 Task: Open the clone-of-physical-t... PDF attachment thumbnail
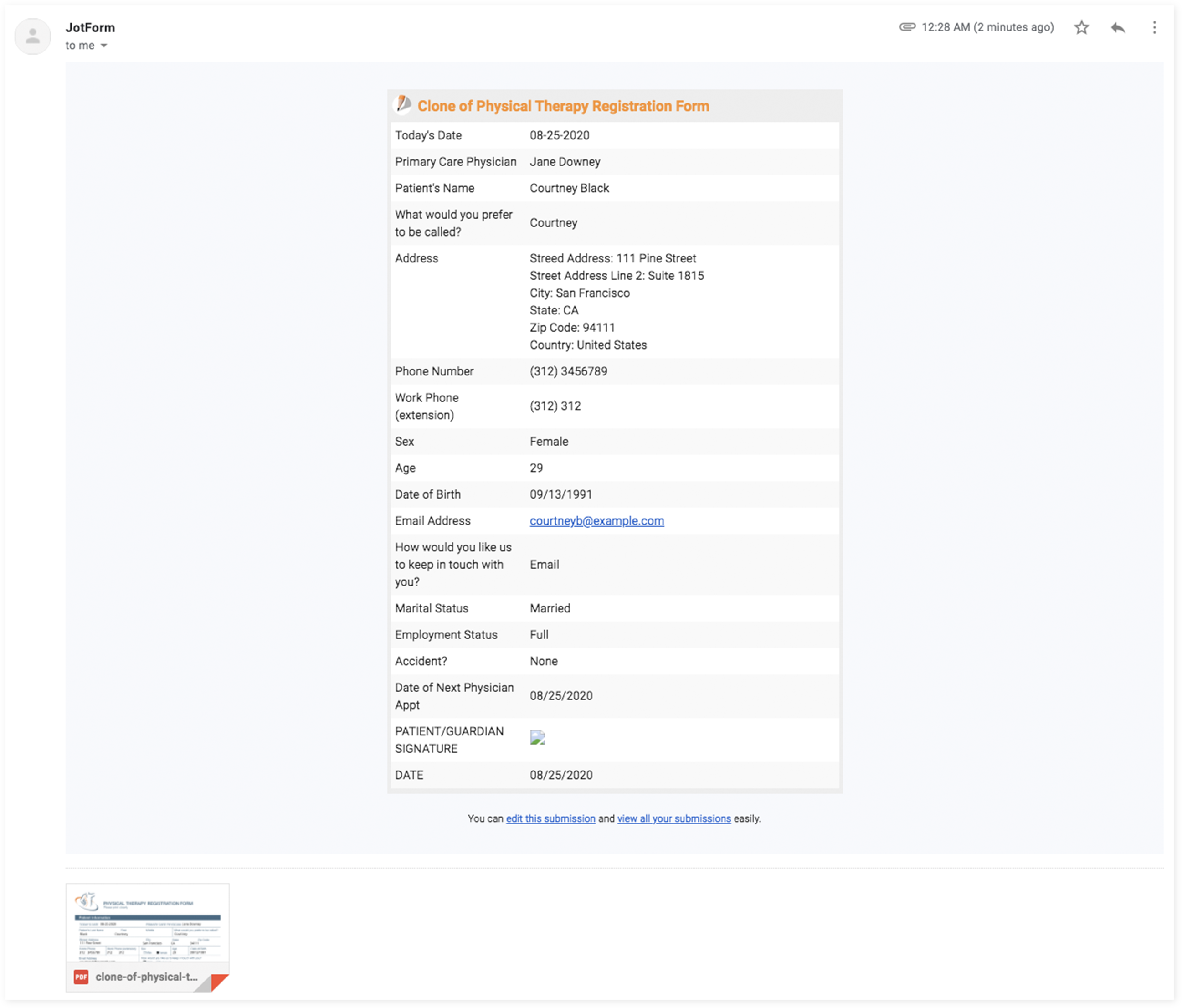click(x=147, y=924)
